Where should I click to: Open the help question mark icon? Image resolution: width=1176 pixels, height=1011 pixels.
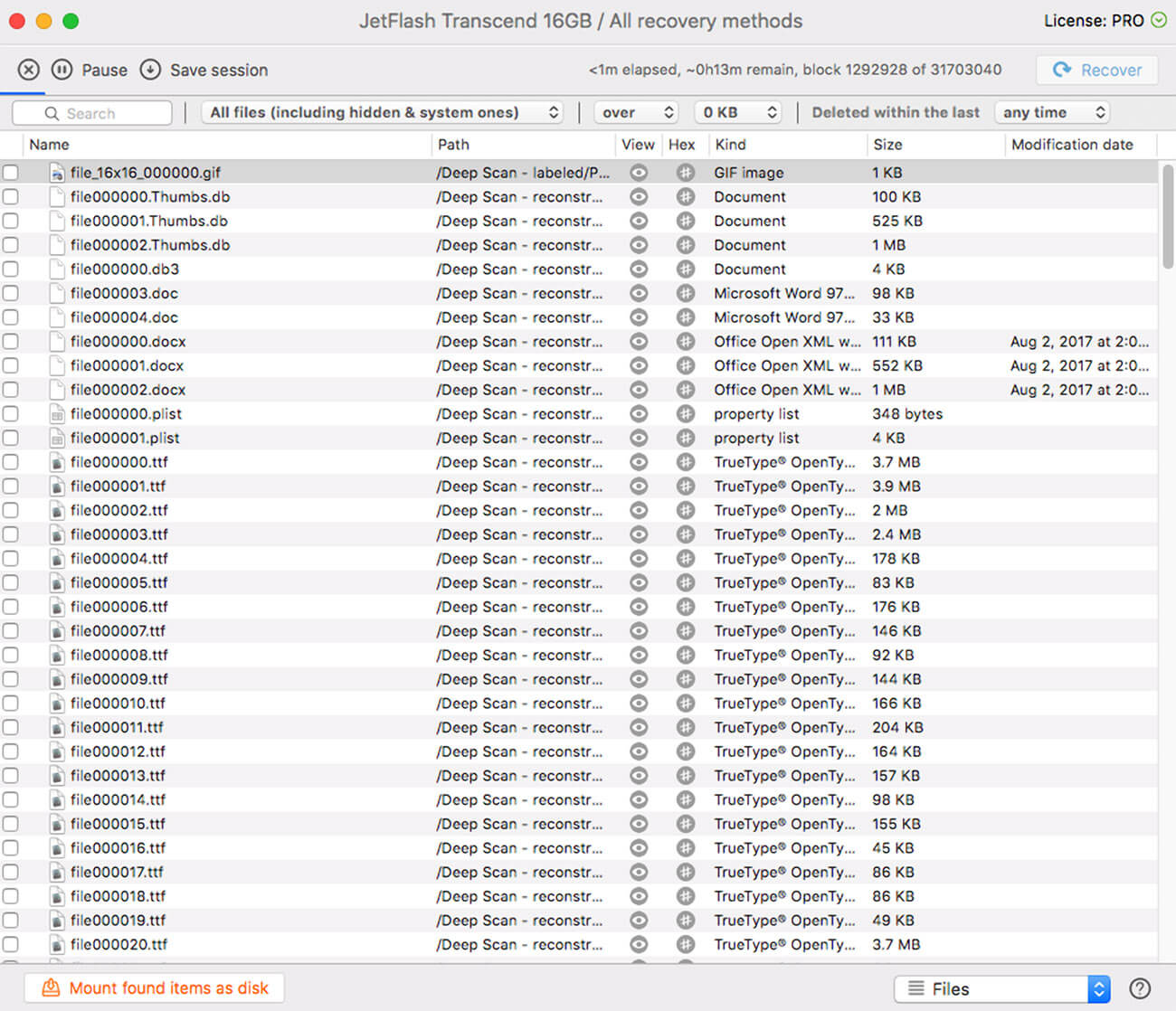(1142, 987)
